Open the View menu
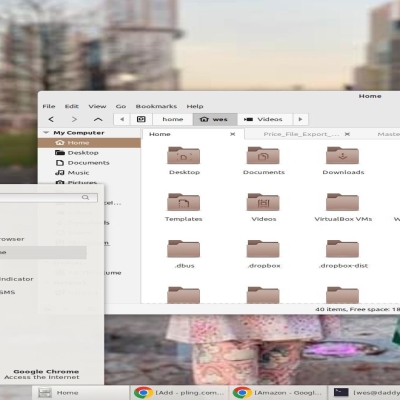Image resolution: width=400 pixels, height=400 pixels. [x=97, y=106]
